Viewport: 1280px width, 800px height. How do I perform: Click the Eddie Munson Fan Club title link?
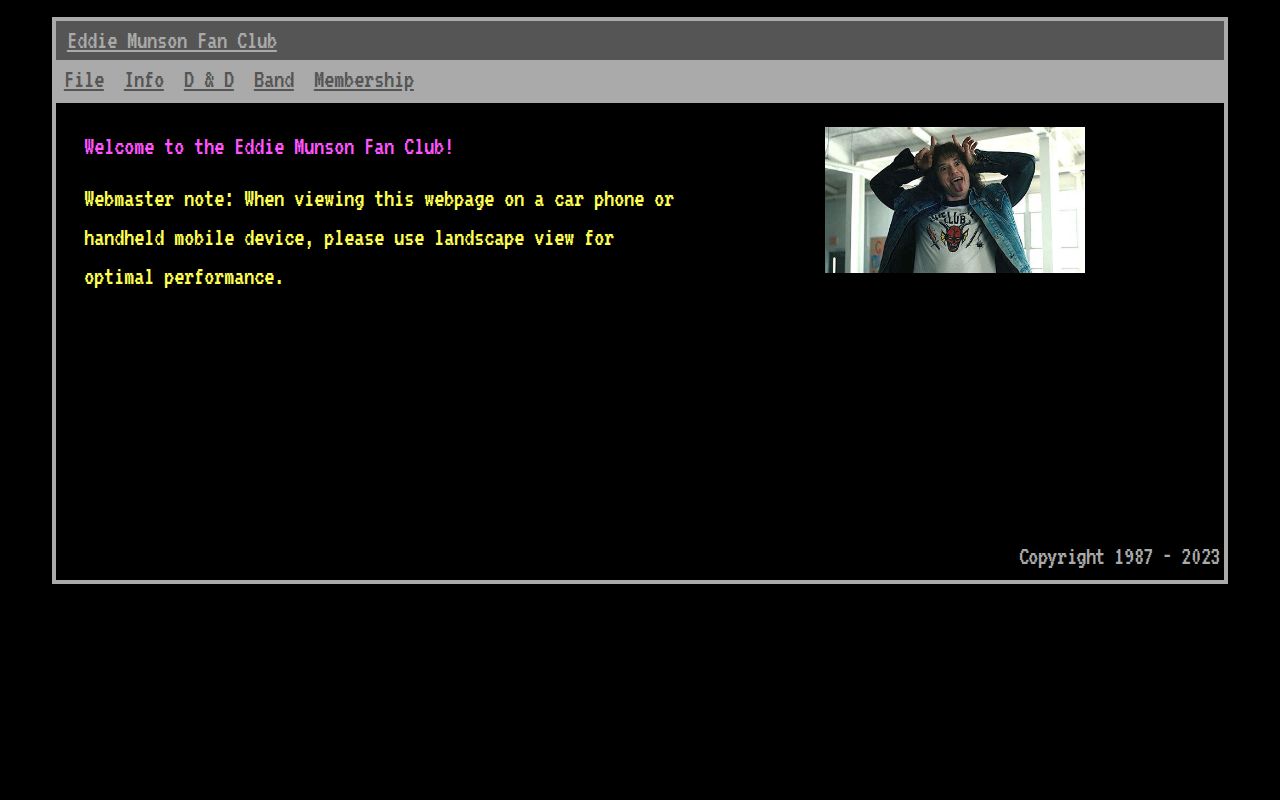tap(172, 41)
